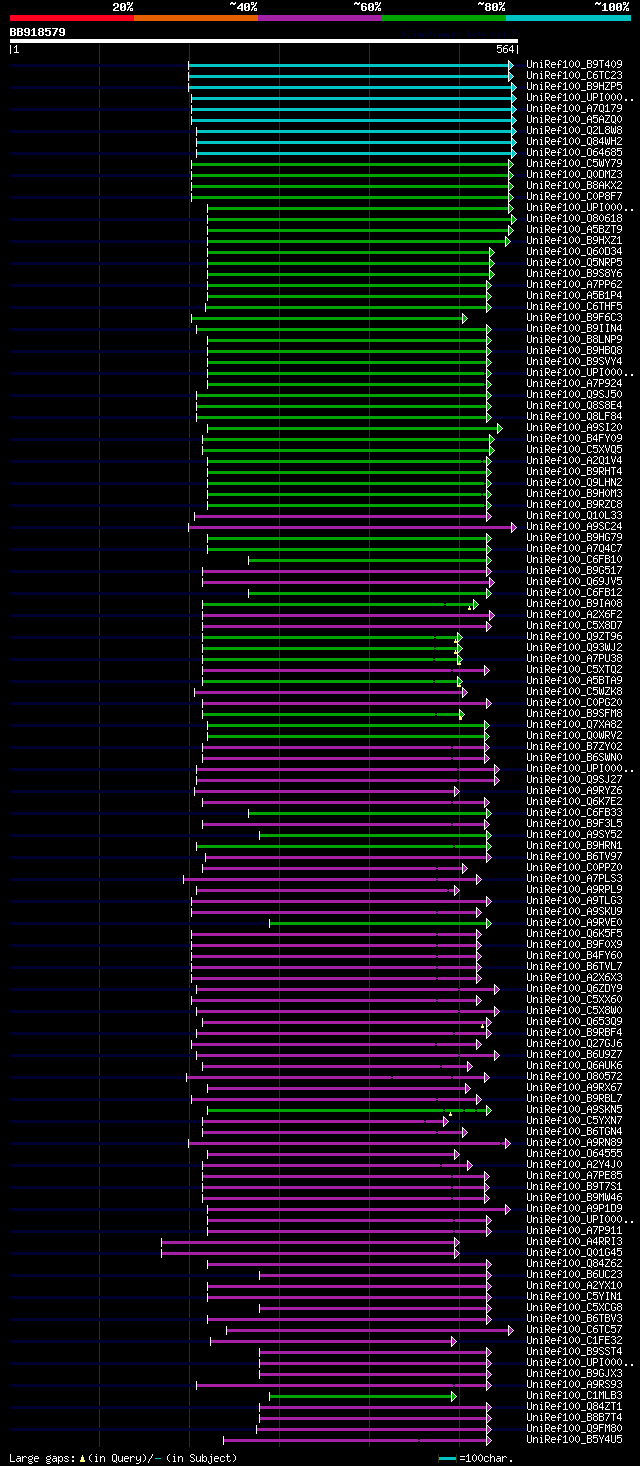Select hit label UniRef100_A9RYZ6

tap(574, 791)
